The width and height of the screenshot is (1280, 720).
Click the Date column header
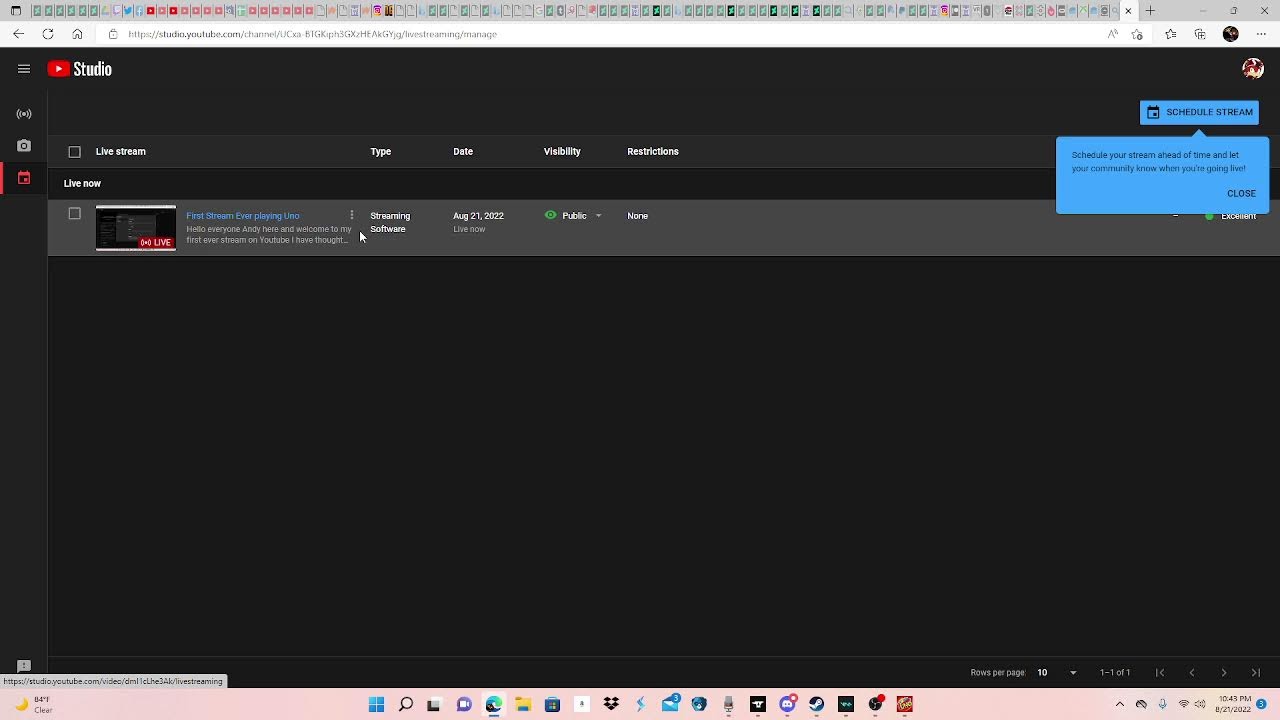pyautogui.click(x=463, y=152)
